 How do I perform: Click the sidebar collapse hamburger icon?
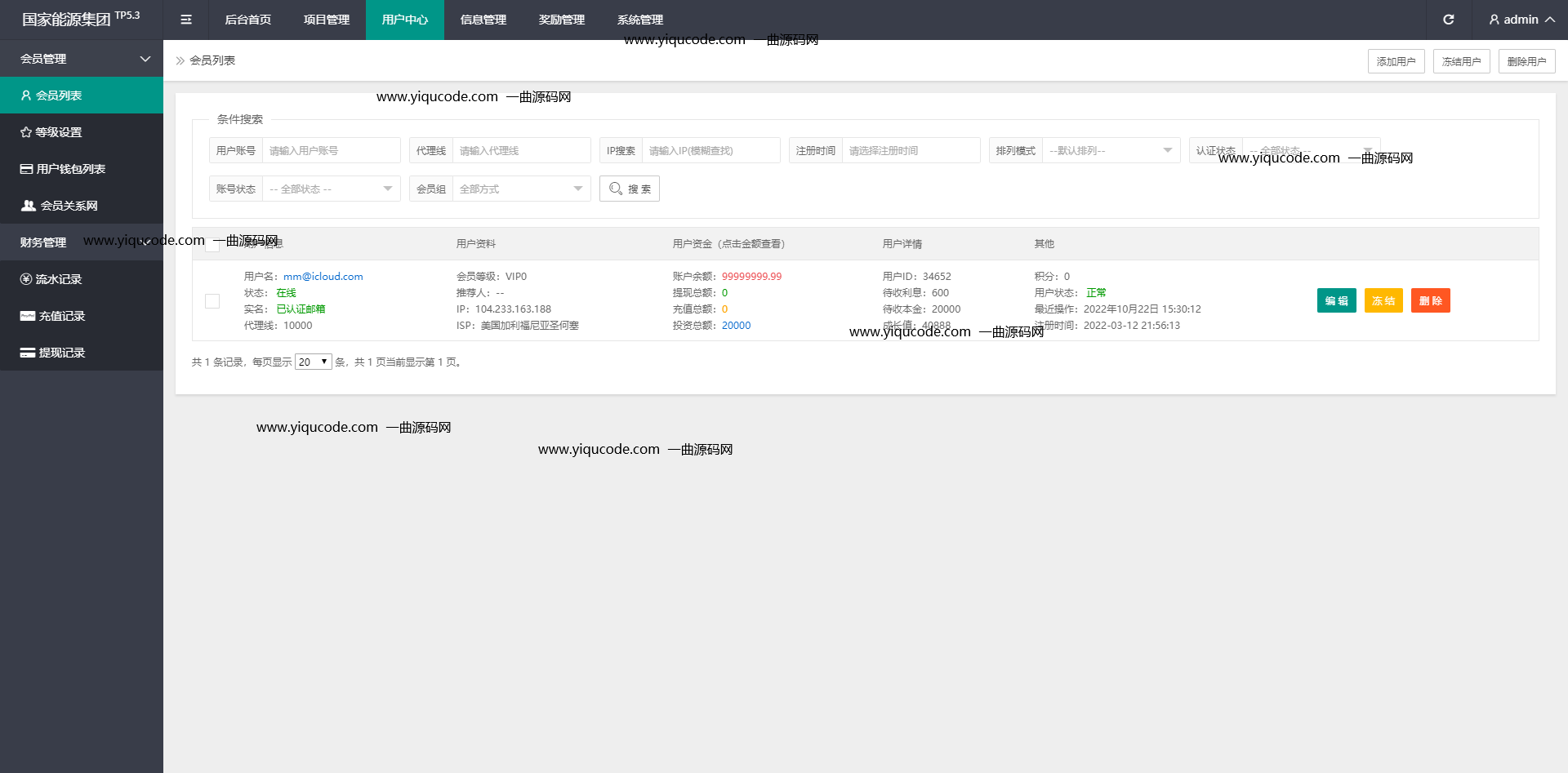[186, 20]
